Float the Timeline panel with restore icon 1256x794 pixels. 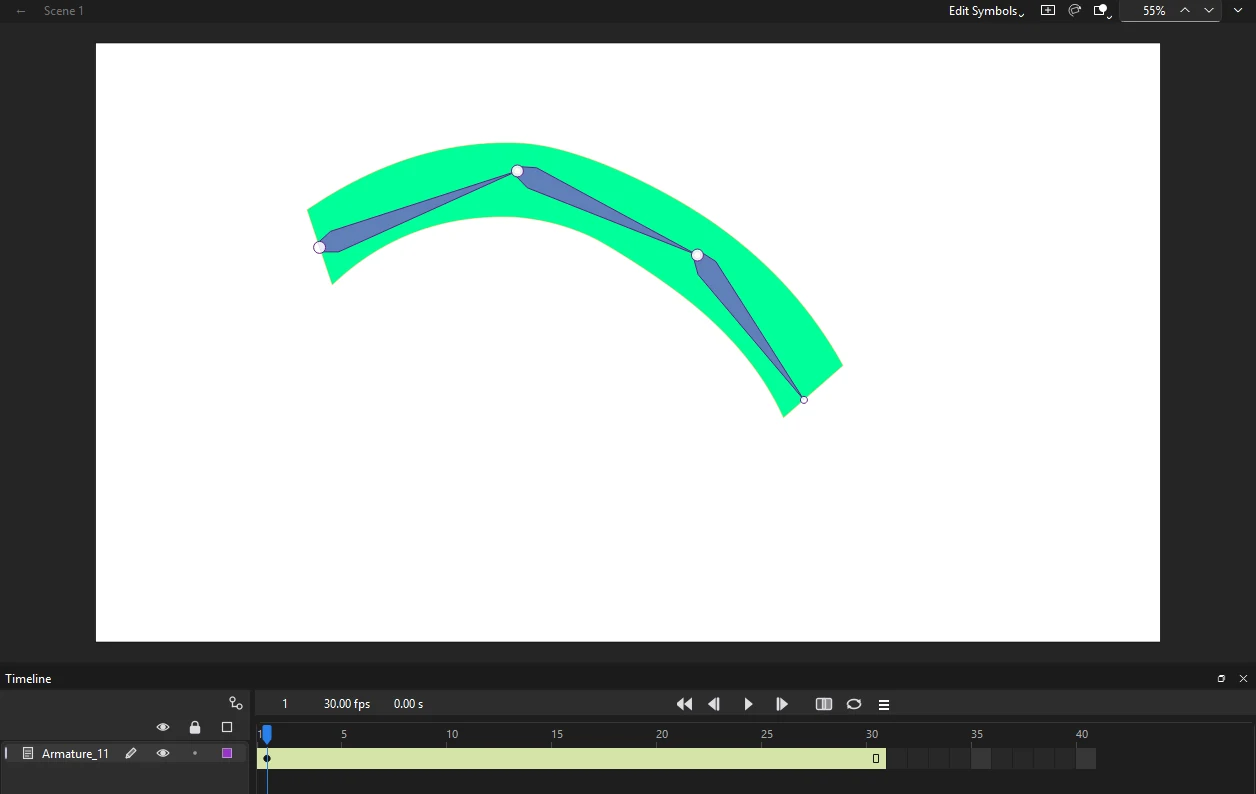[1221, 679]
